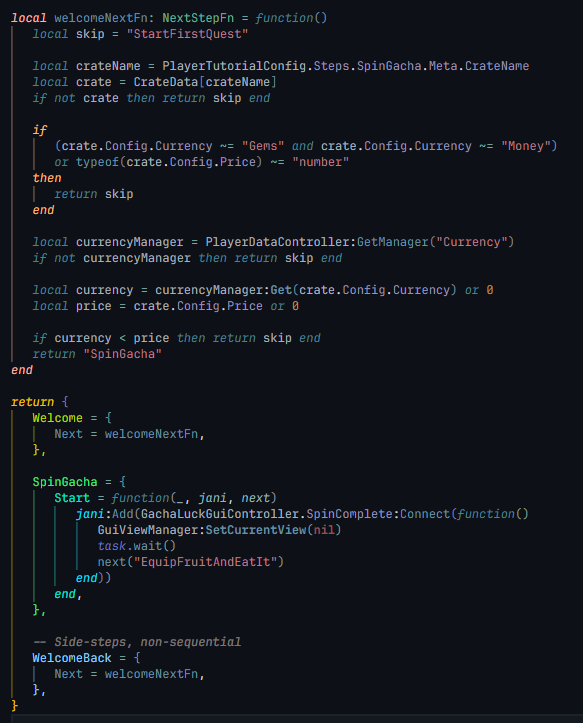Click the 'skip' variable in 'local skip'
The image size is (583, 723).
click(90, 34)
